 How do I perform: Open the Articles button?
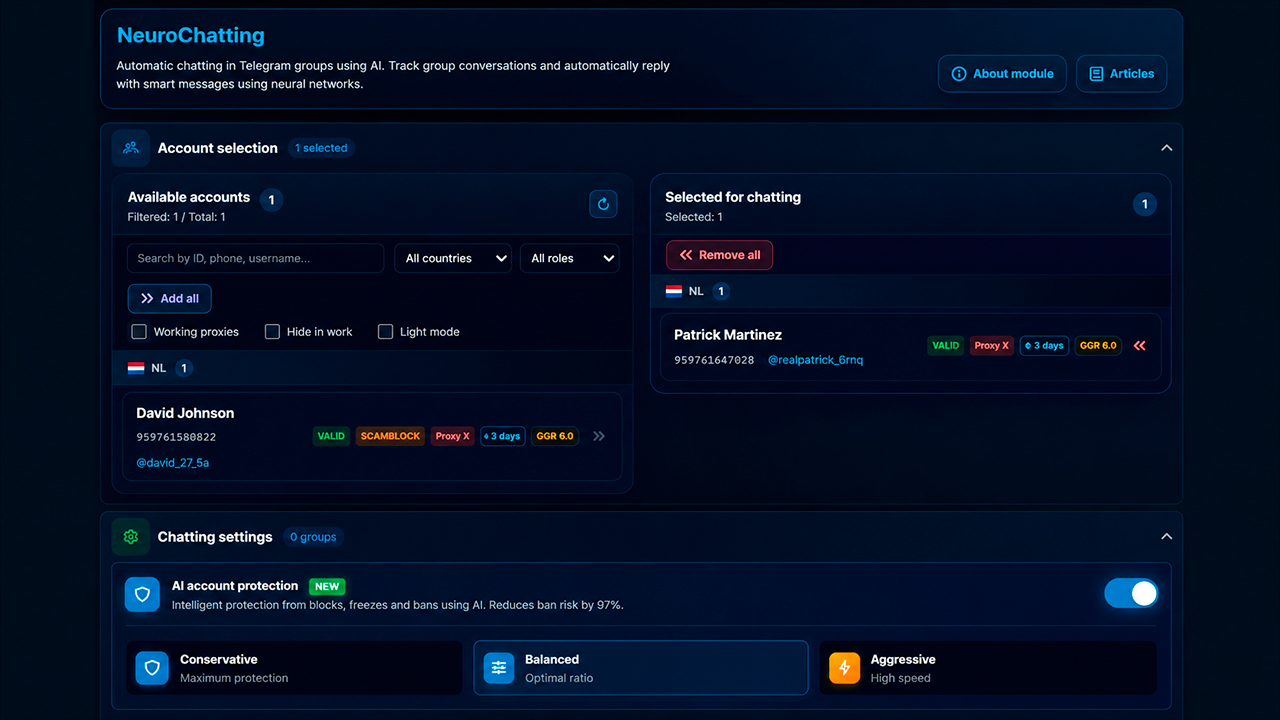(x=1121, y=74)
